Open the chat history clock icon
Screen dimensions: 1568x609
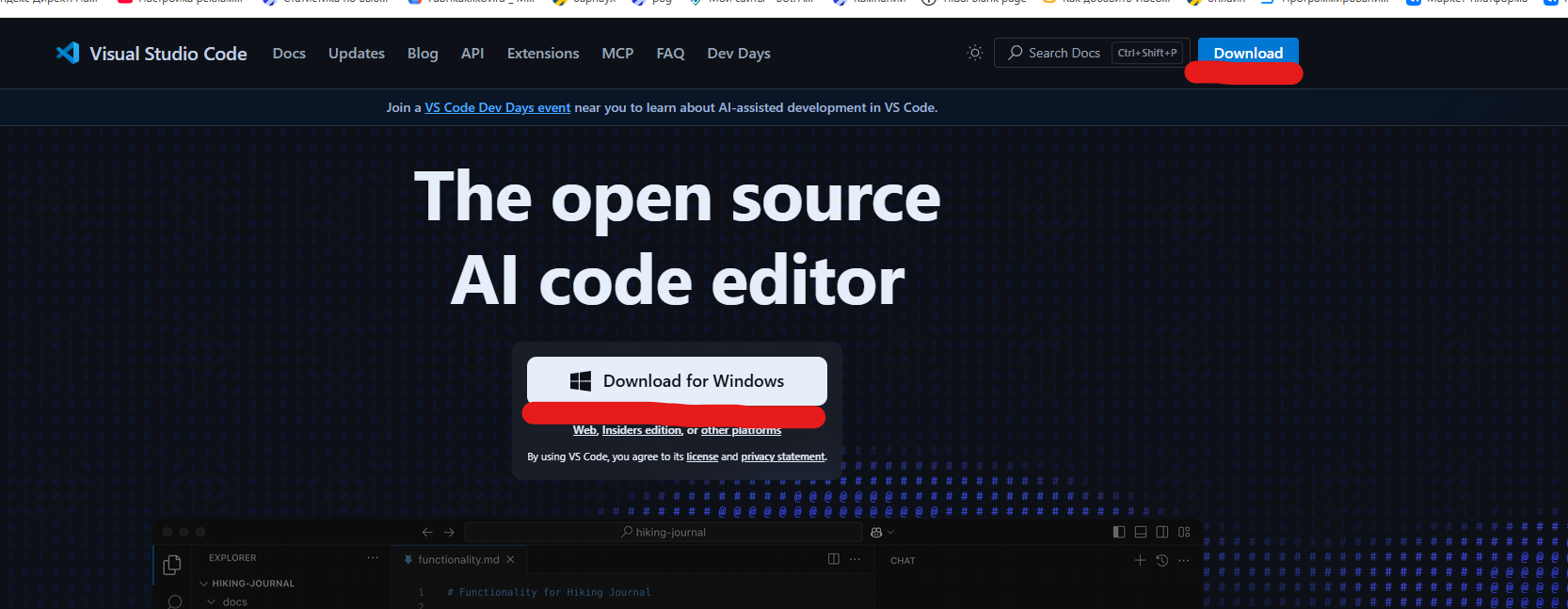click(x=1162, y=560)
